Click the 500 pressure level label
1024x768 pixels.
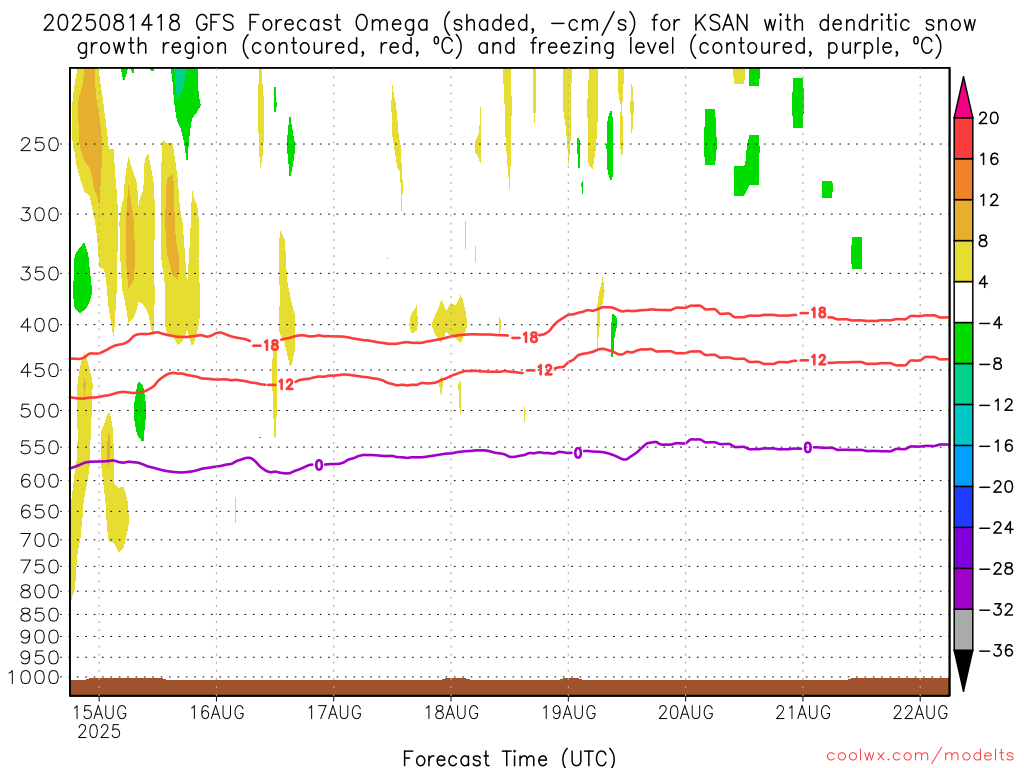point(40,411)
